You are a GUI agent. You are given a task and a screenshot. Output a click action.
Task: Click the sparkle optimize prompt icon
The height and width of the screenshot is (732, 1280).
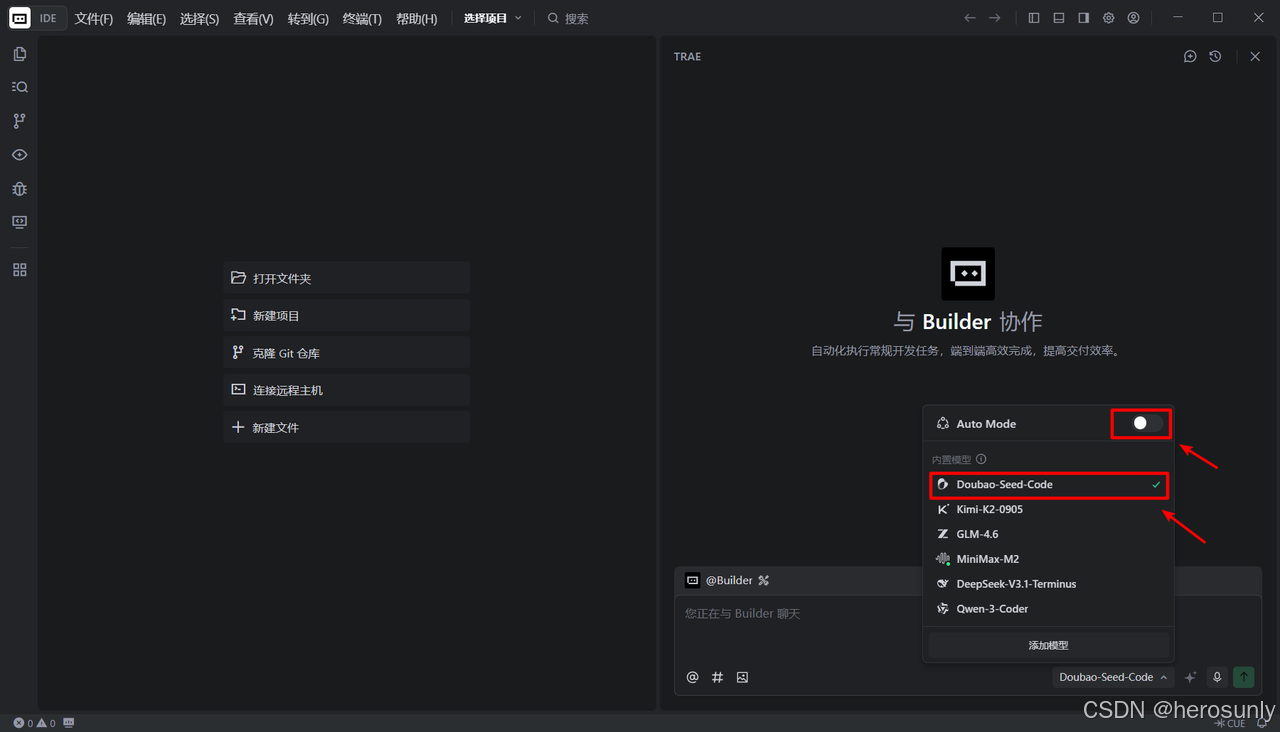[1190, 677]
